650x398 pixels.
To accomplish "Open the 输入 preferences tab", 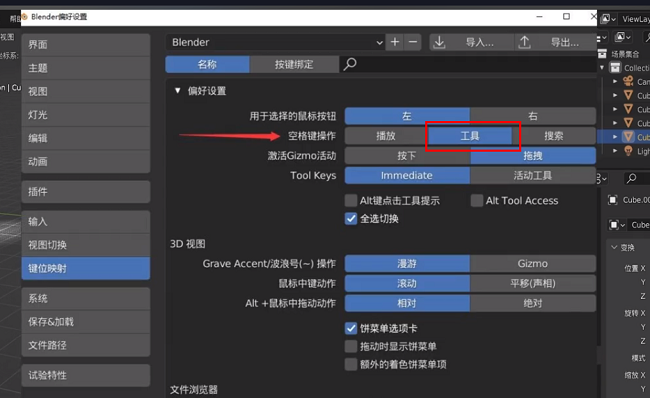I will (86, 222).
